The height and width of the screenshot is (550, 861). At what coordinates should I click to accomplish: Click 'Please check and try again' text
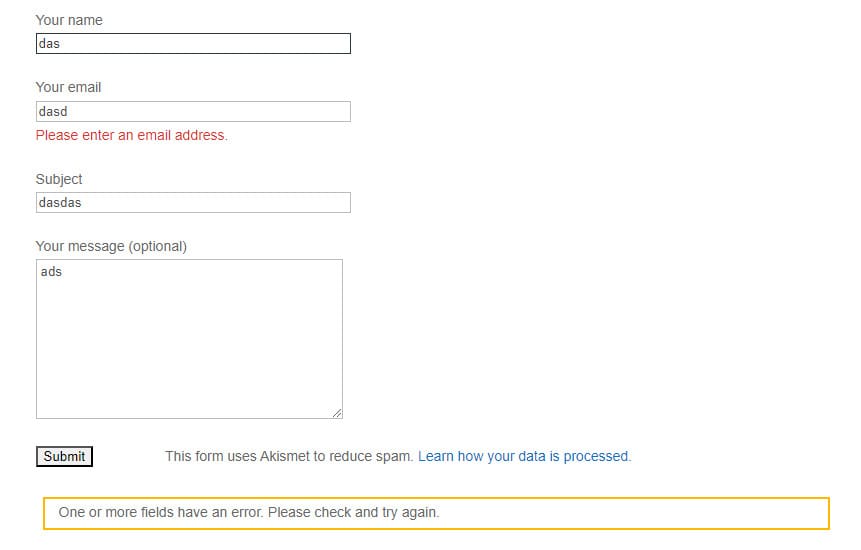(354, 512)
